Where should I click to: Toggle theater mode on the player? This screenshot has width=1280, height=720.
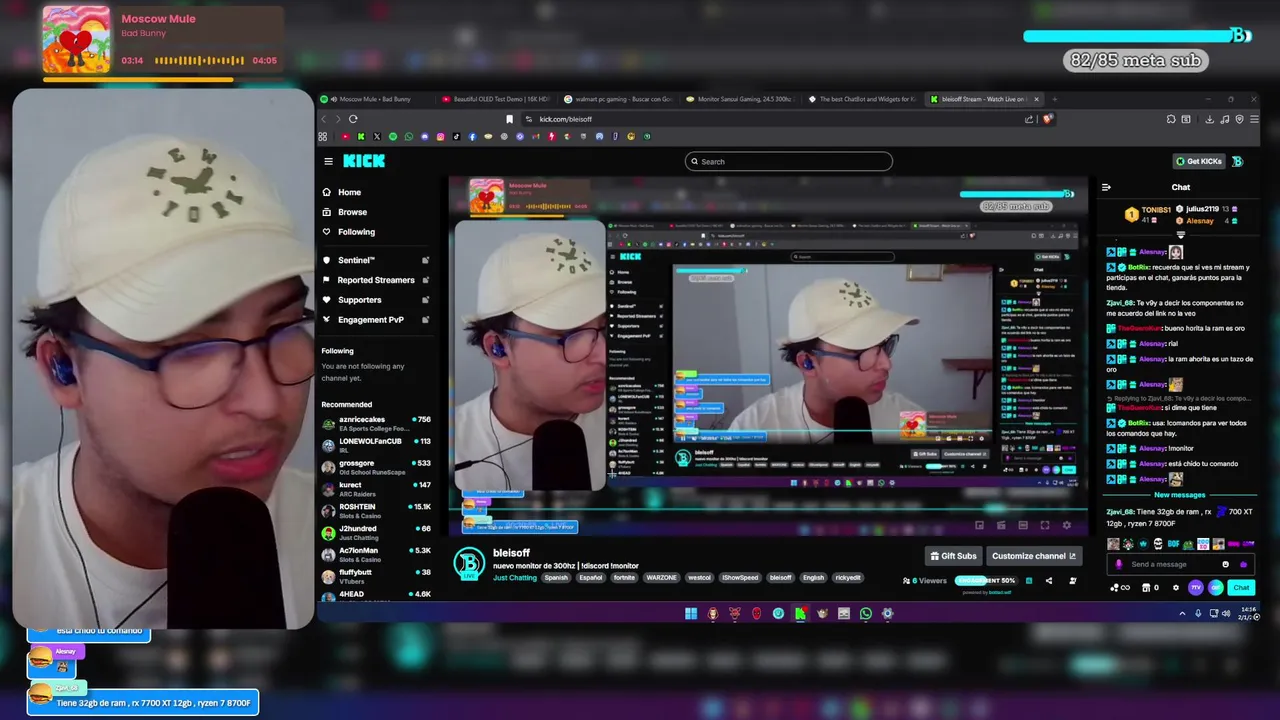pyautogui.click(x=1023, y=525)
